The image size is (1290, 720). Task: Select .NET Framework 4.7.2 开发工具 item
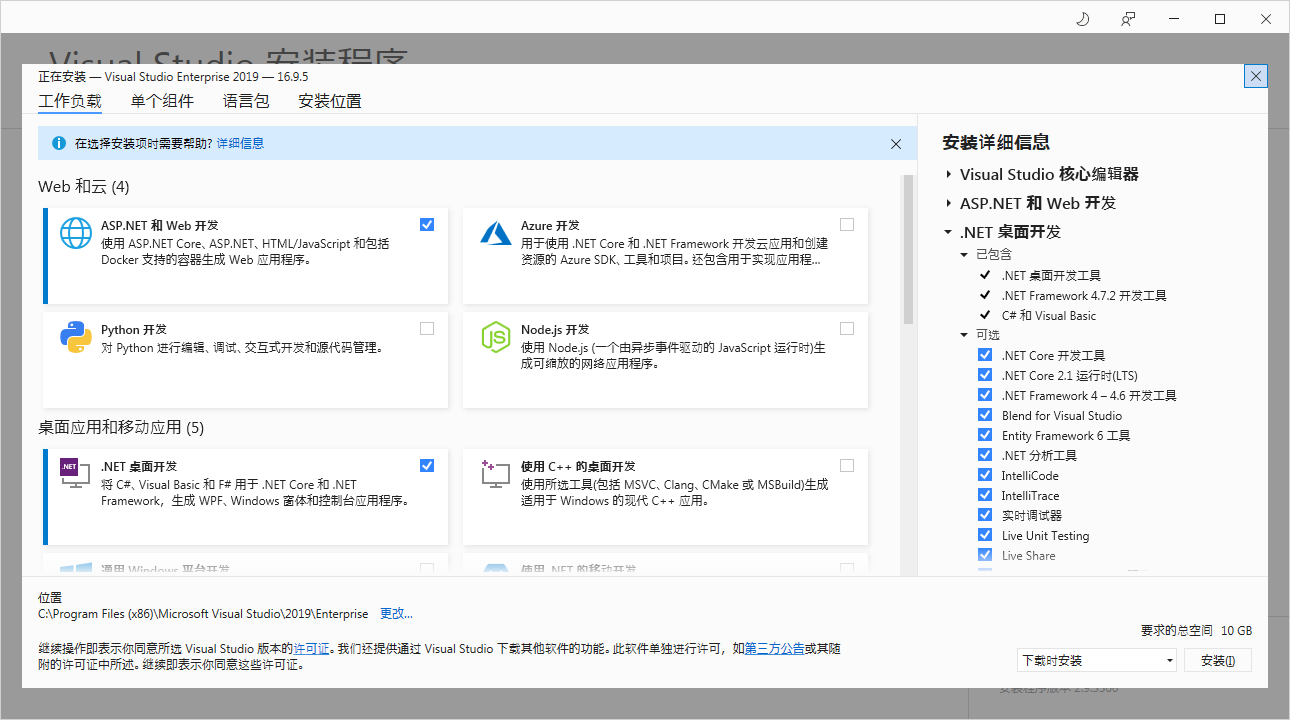[x=1084, y=295]
